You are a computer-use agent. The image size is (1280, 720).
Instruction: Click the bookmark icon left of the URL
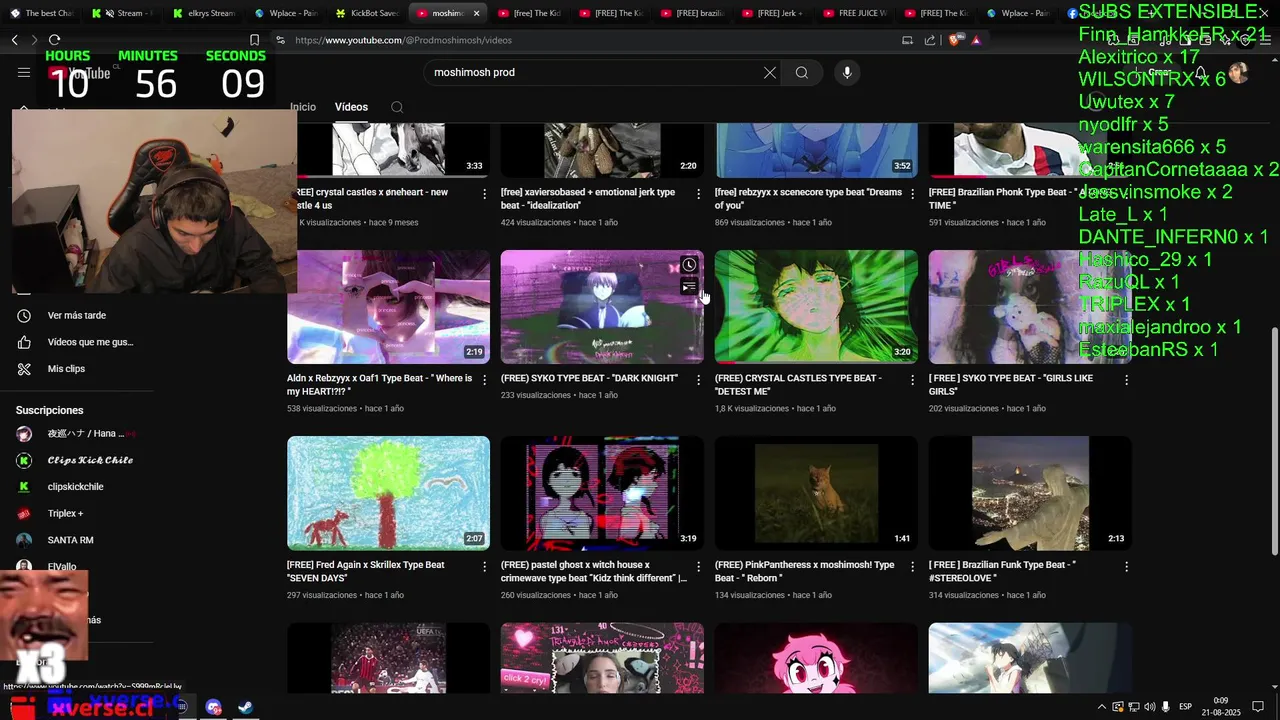click(x=255, y=40)
